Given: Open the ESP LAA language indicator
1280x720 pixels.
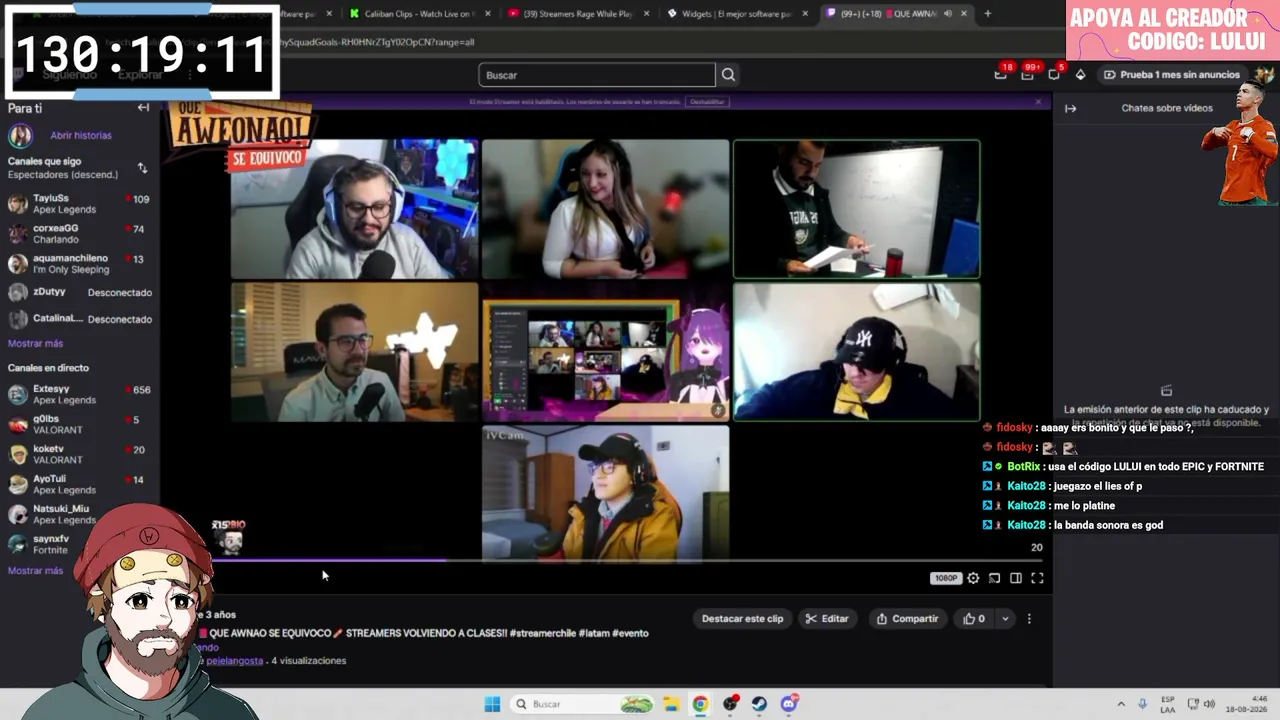Looking at the screenshot, I should pos(1168,704).
